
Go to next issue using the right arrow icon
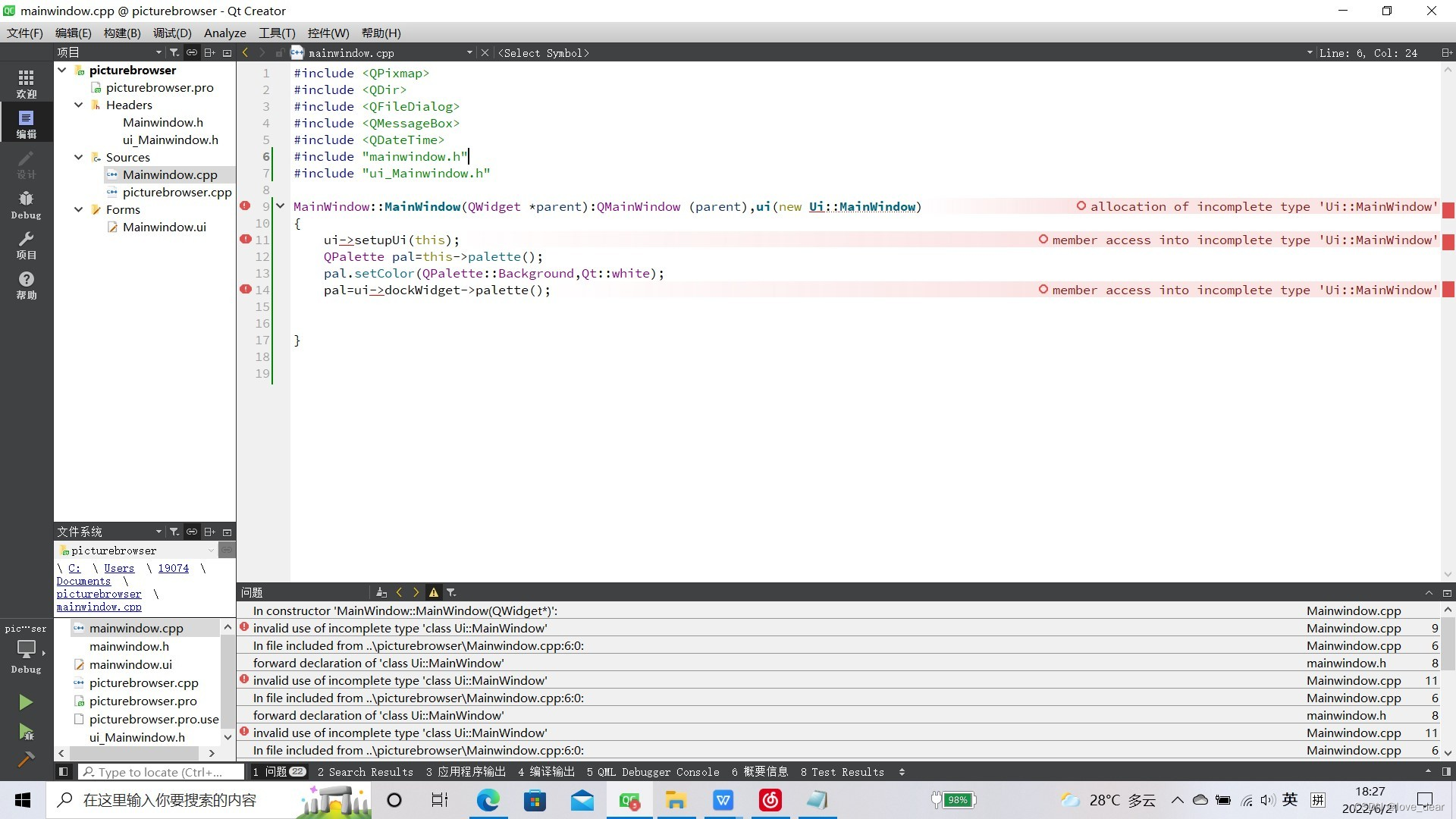pos(416,592)
